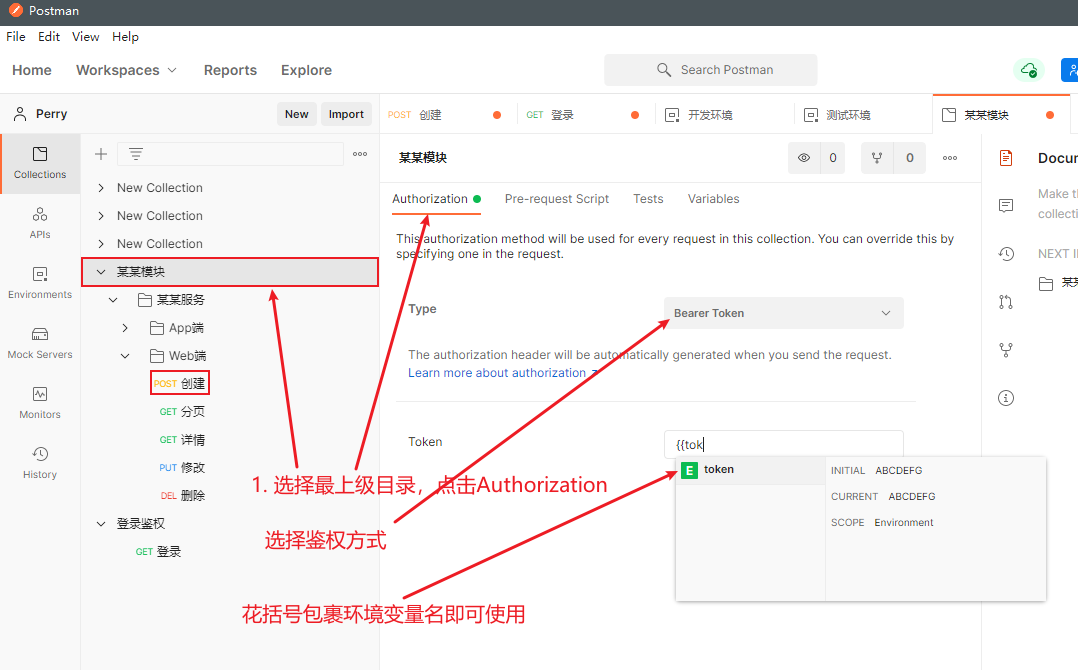Select the token variable suggestion
The width and height of the screenshot is (1078, 670).
point(751,470)
